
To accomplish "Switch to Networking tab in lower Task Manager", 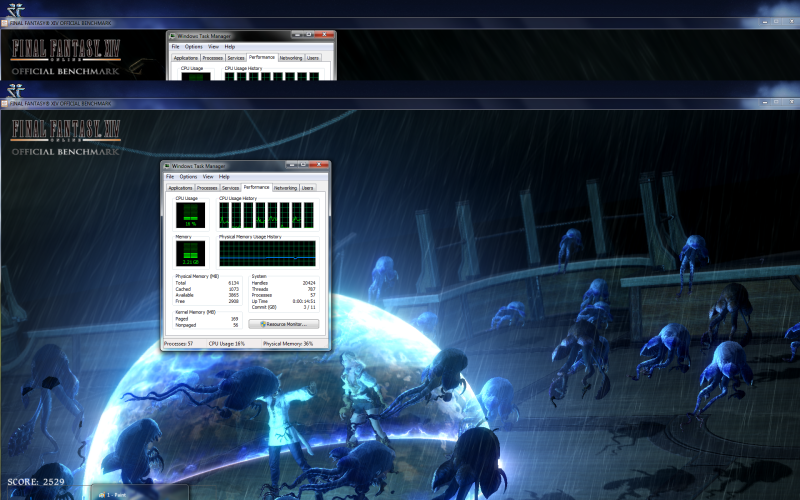I will pyautogui.click(x=285, y=188).
